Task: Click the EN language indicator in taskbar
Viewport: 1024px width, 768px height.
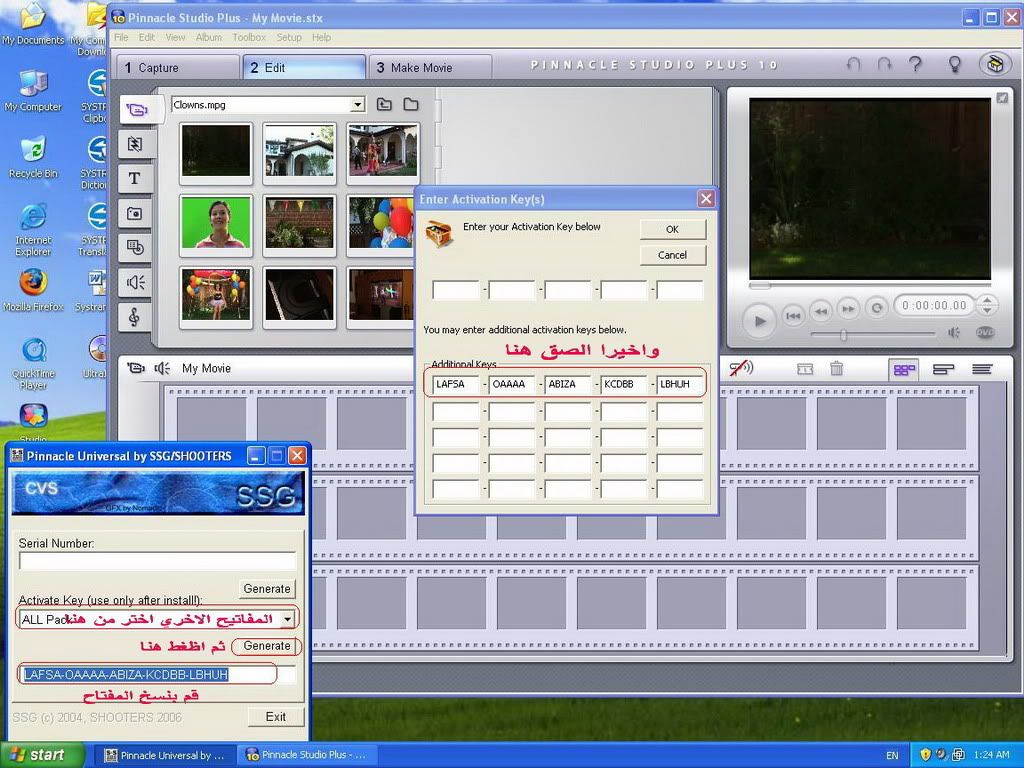Action: tap(892, 756)
